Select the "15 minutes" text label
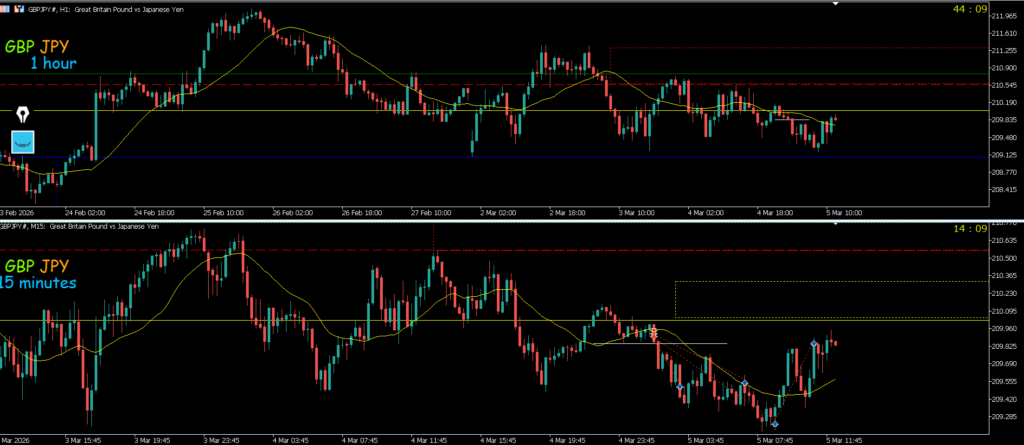 click(x=38, y=283)
